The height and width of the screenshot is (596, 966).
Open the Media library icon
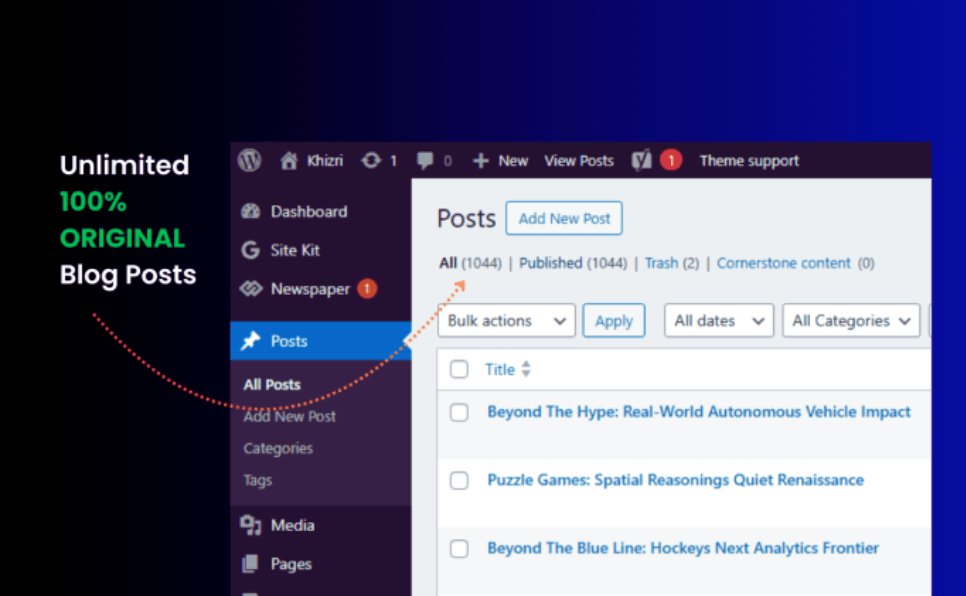pyautogui.click(x=249, y=524)
